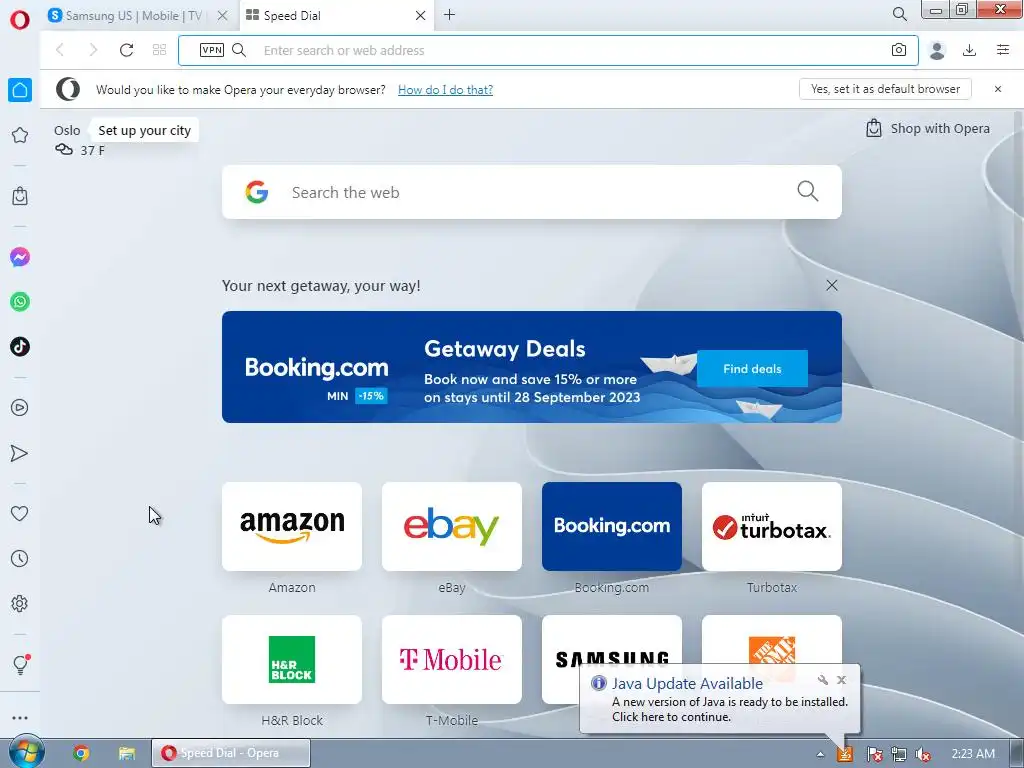Open the T-Mobile speed dial tile

(452, 660)
